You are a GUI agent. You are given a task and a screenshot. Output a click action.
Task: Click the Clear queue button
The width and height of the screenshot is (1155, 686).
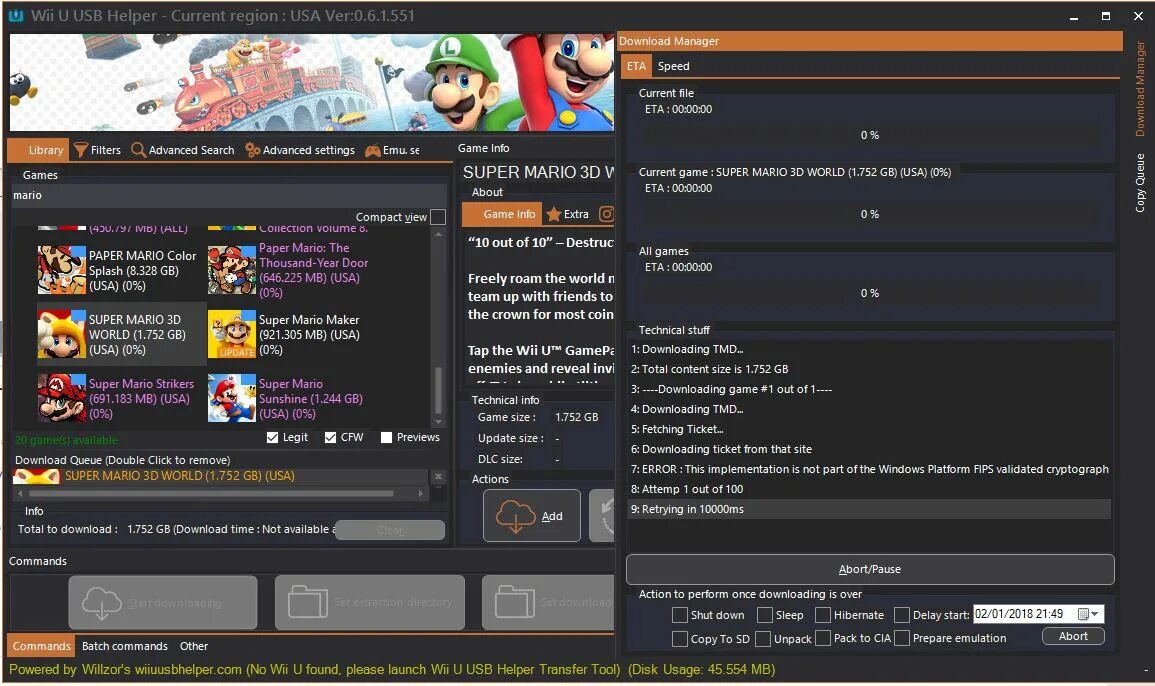pyautogui.click(x=390, y=530)
